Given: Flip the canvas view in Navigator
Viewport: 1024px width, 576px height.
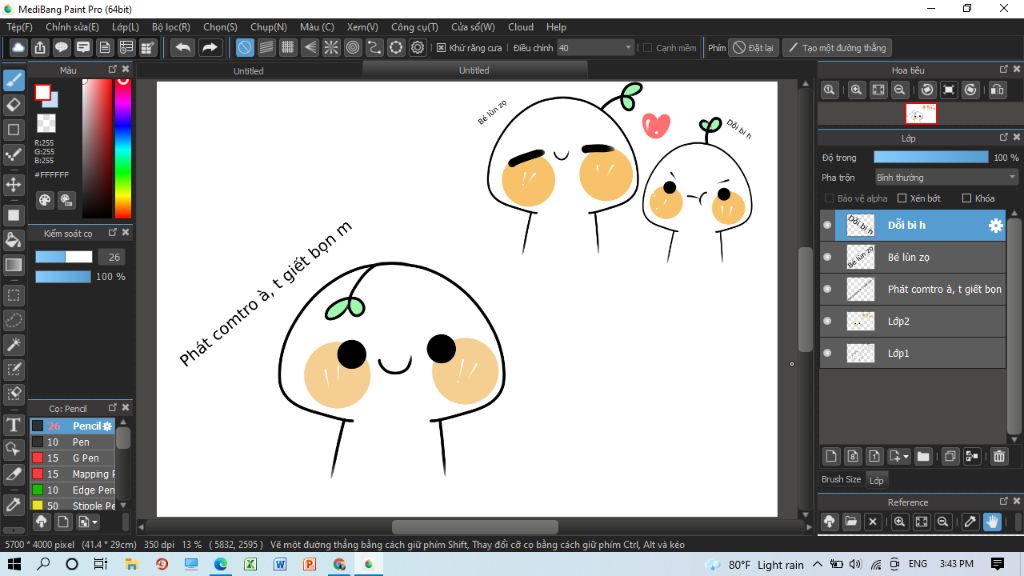Looking at the screenshot, I should coord(997,90).
